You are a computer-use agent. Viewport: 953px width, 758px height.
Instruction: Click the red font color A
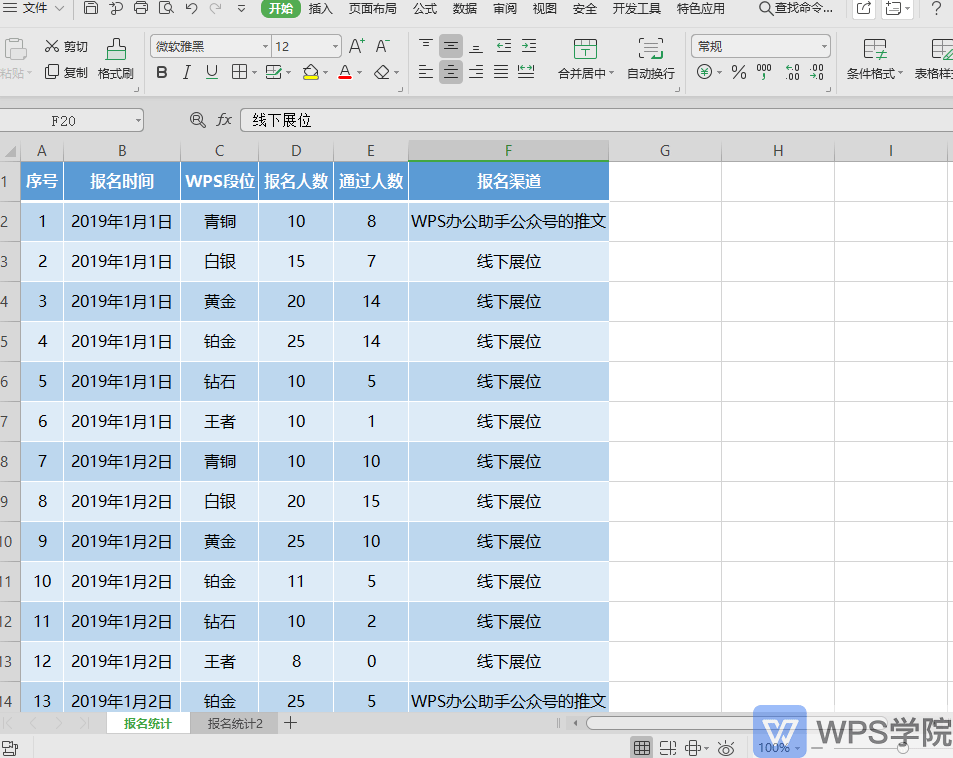[x=345, y=72]
